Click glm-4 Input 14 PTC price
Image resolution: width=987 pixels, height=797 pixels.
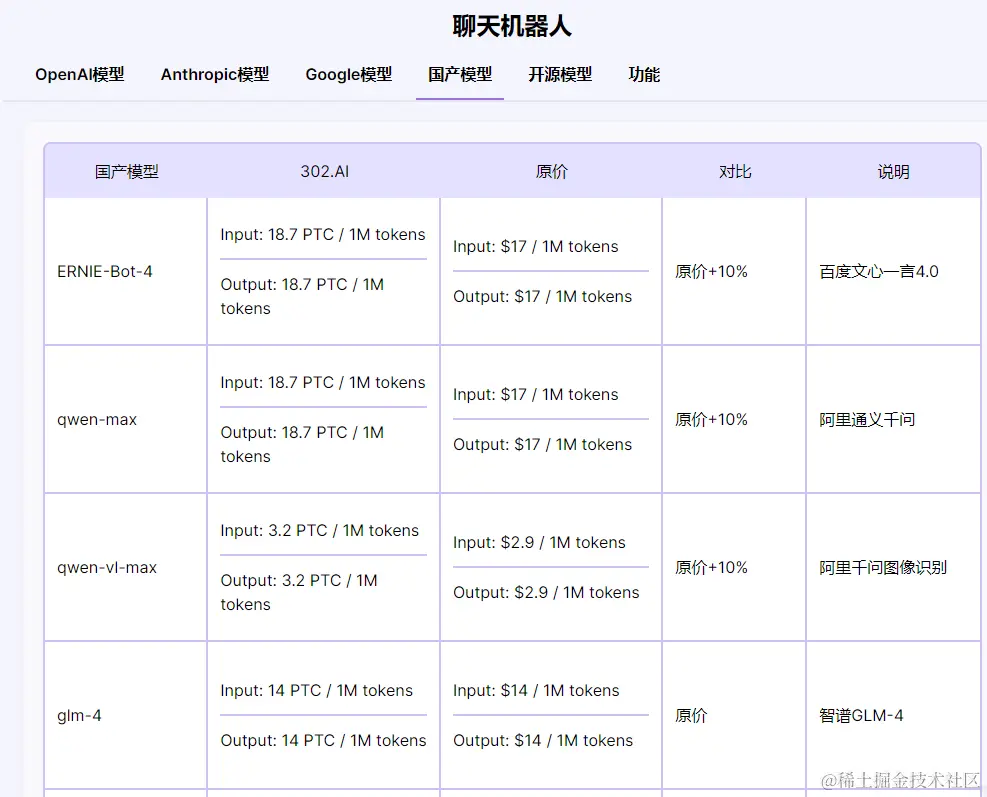(x=317, y=691)
